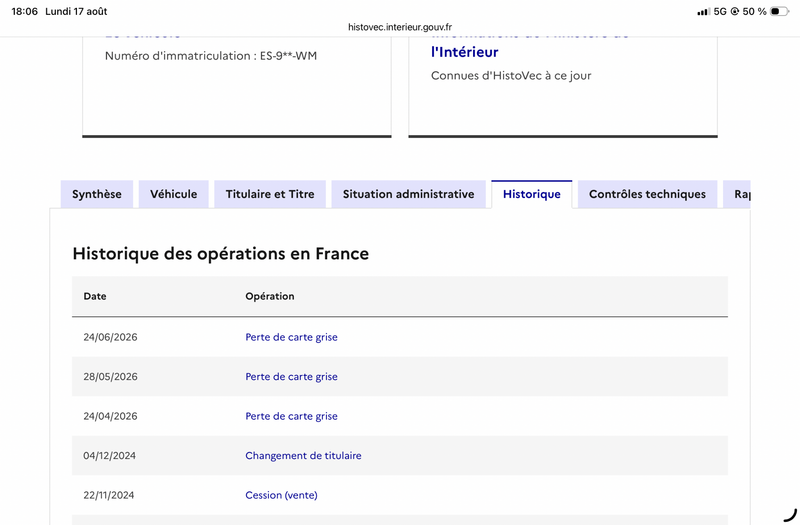
Task: Tap the orientation lock status icon
Action: point(735,11)
